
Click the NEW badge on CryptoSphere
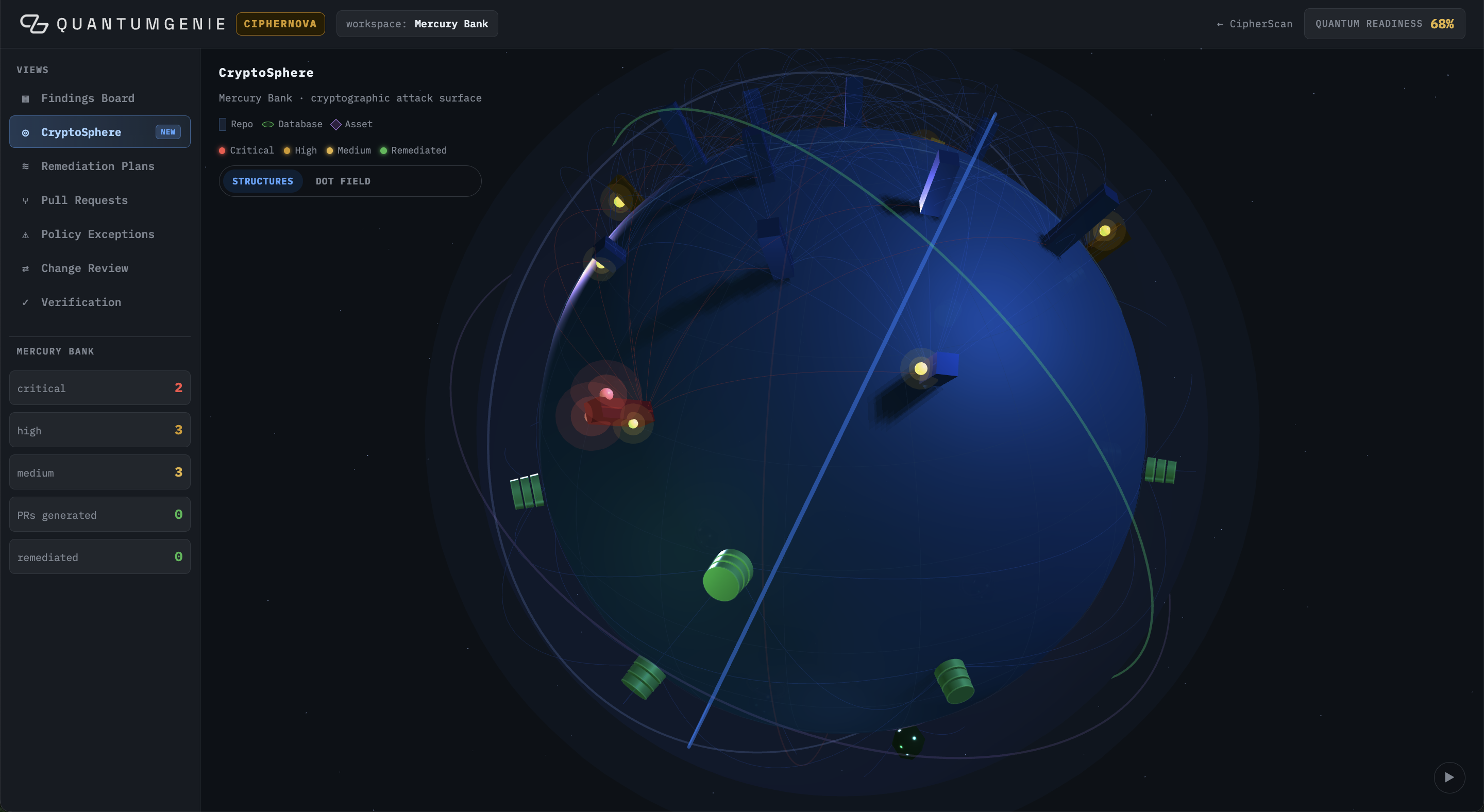tap(168, 132)
